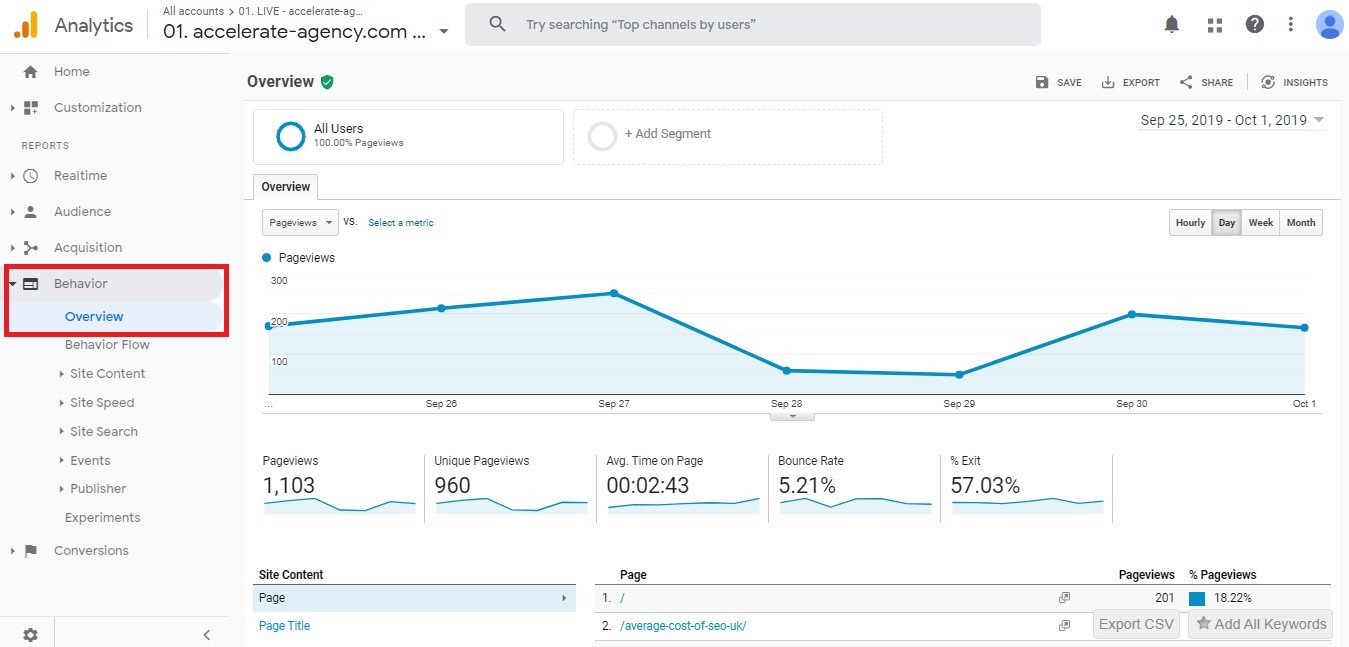
Task: Click the Pageviews 1,103 metric sparkline
Action: pyautogui.click(x=340, y=505)
